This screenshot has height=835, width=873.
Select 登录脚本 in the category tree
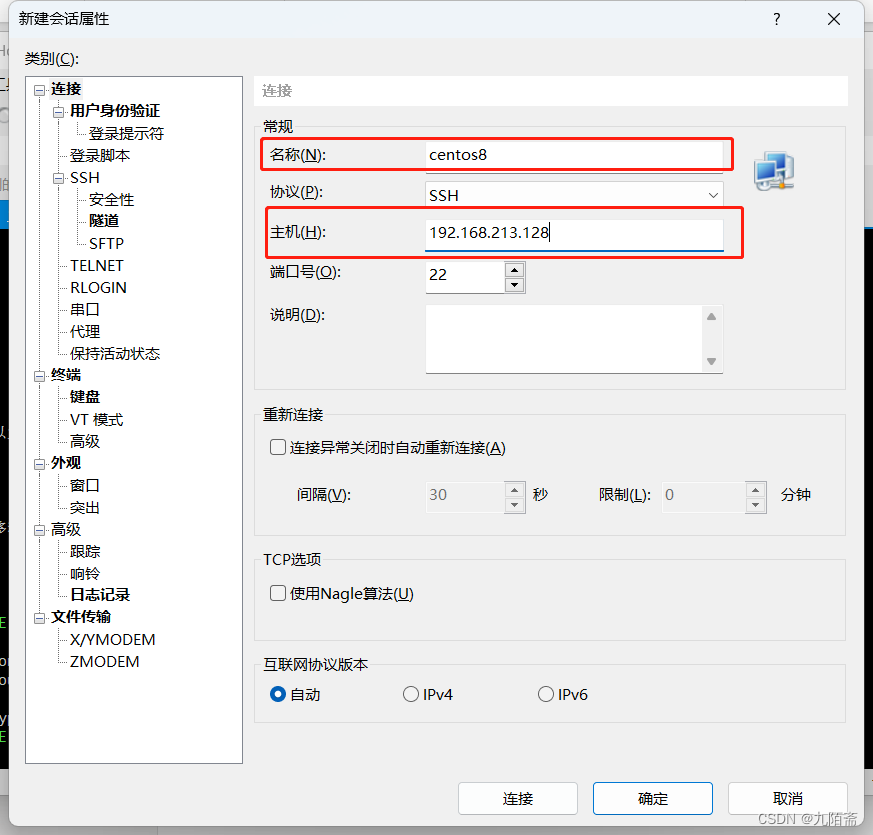click(x=100, y=155)
